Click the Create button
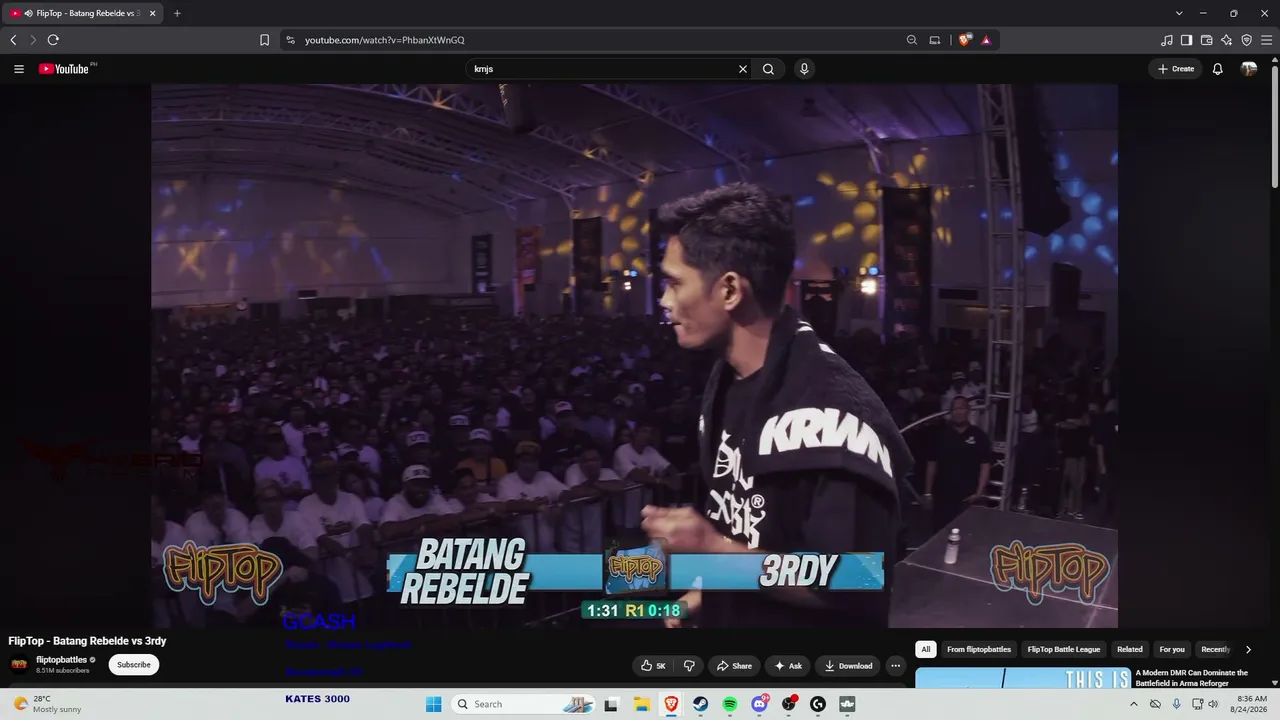The height and width of the screenshot is (720, 1280). (1176, 69)
